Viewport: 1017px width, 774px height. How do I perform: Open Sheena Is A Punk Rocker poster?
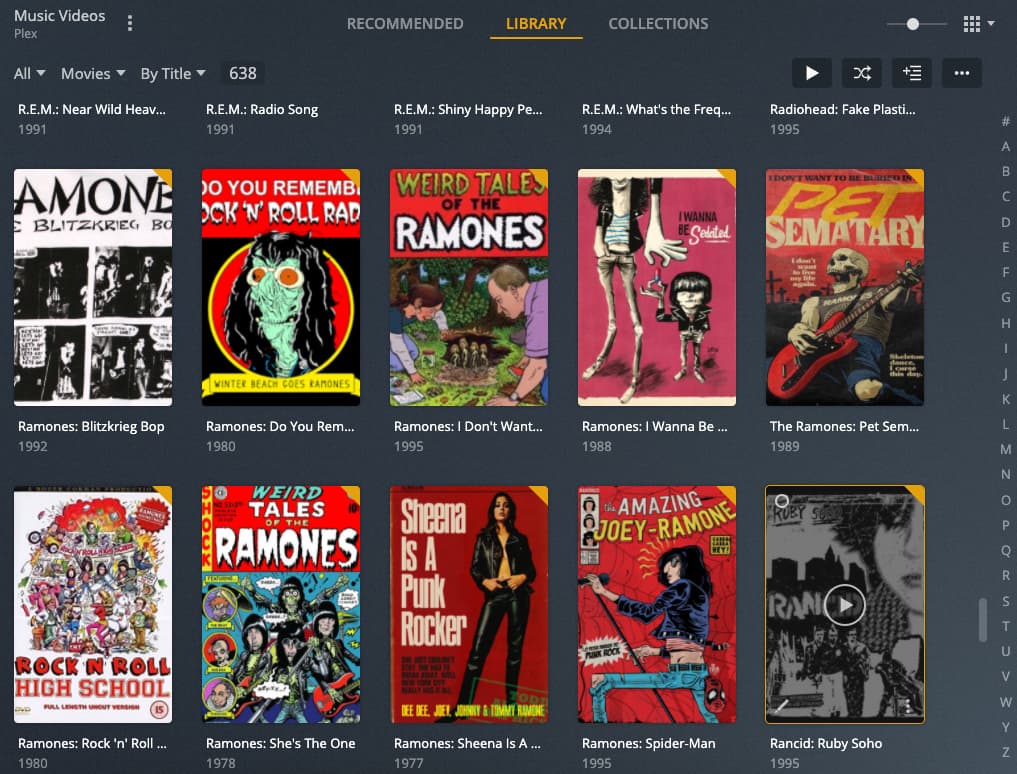point(469,605)
